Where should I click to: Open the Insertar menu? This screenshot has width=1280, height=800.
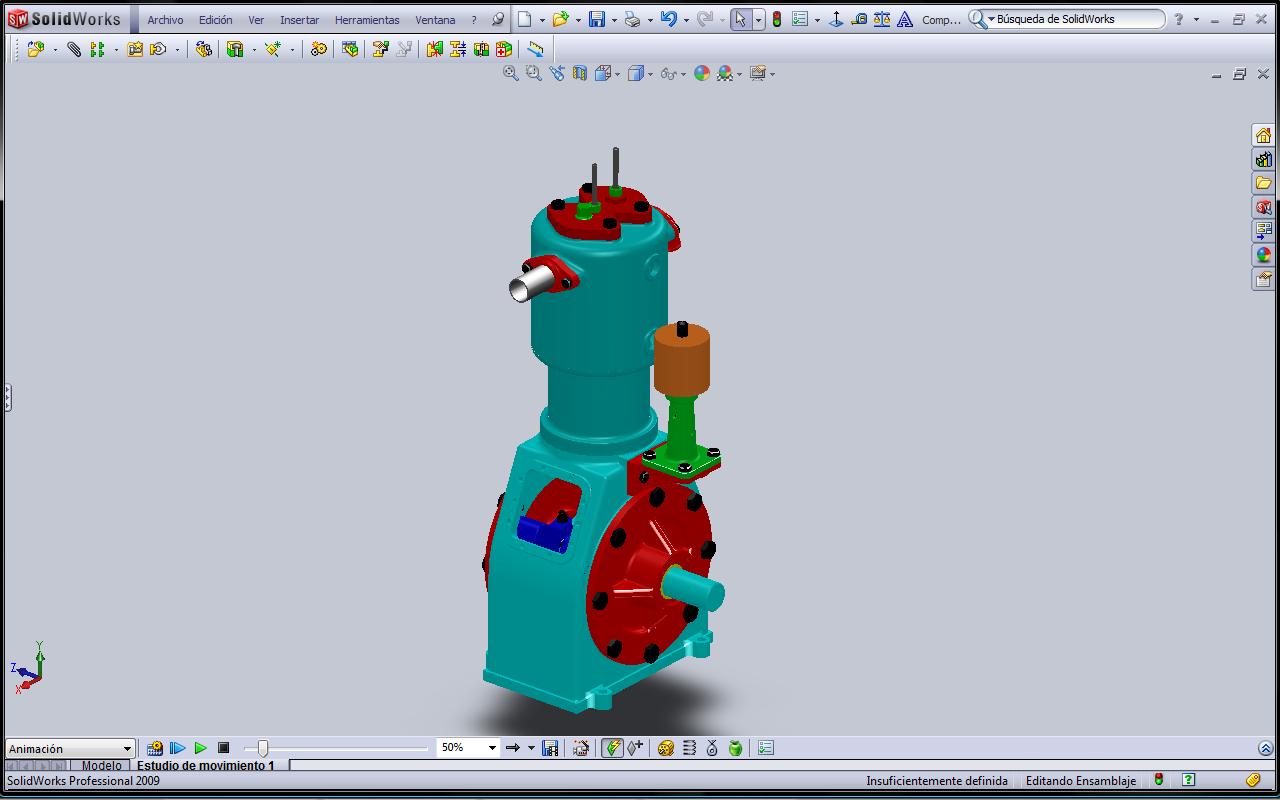pyautogui.click(x=299, y=19)
